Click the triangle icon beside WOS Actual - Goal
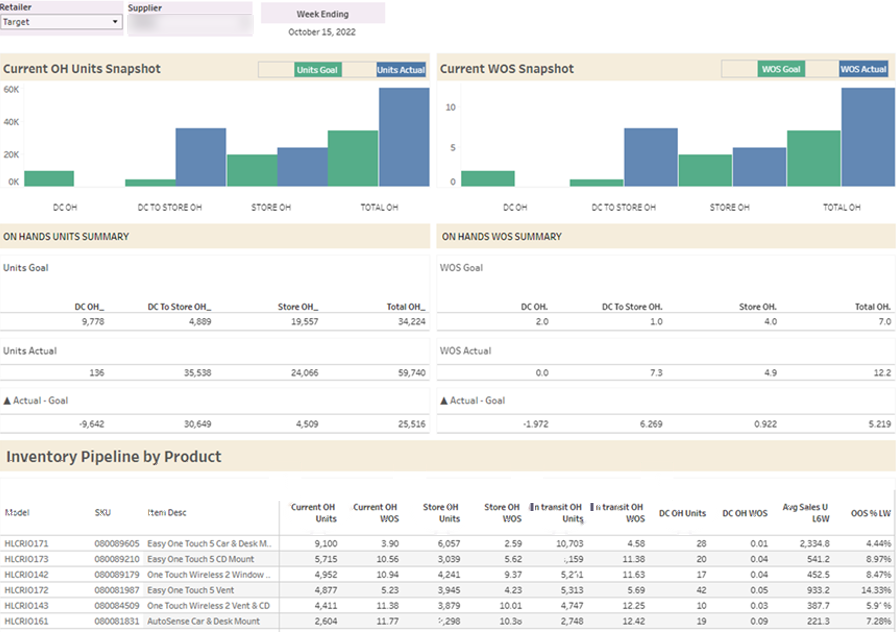Viewport: 896px width, 632px height. pos(443,401)
